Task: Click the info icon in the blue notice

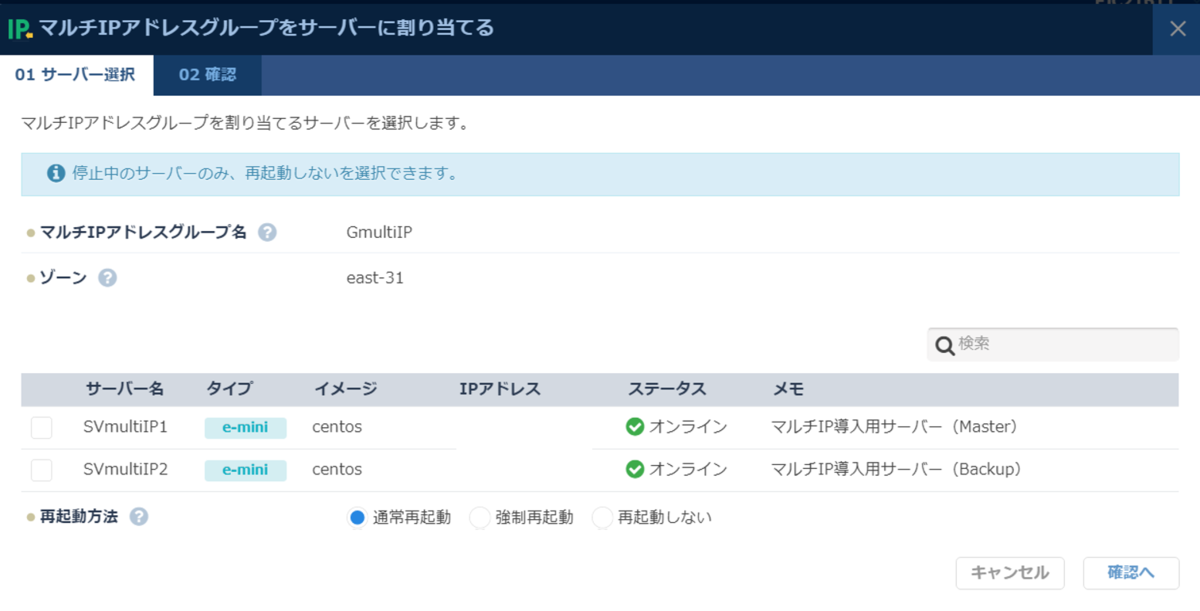Action: (56, 173)
